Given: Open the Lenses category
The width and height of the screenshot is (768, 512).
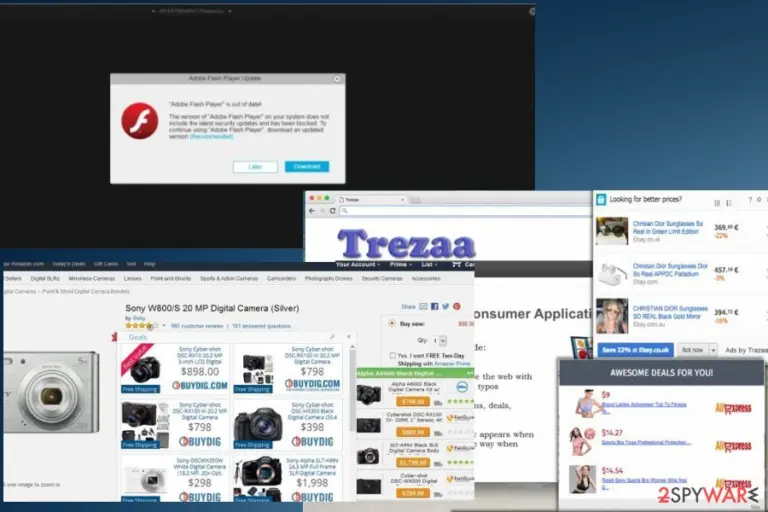Looking at the screenshot, I should coord(132,278).
